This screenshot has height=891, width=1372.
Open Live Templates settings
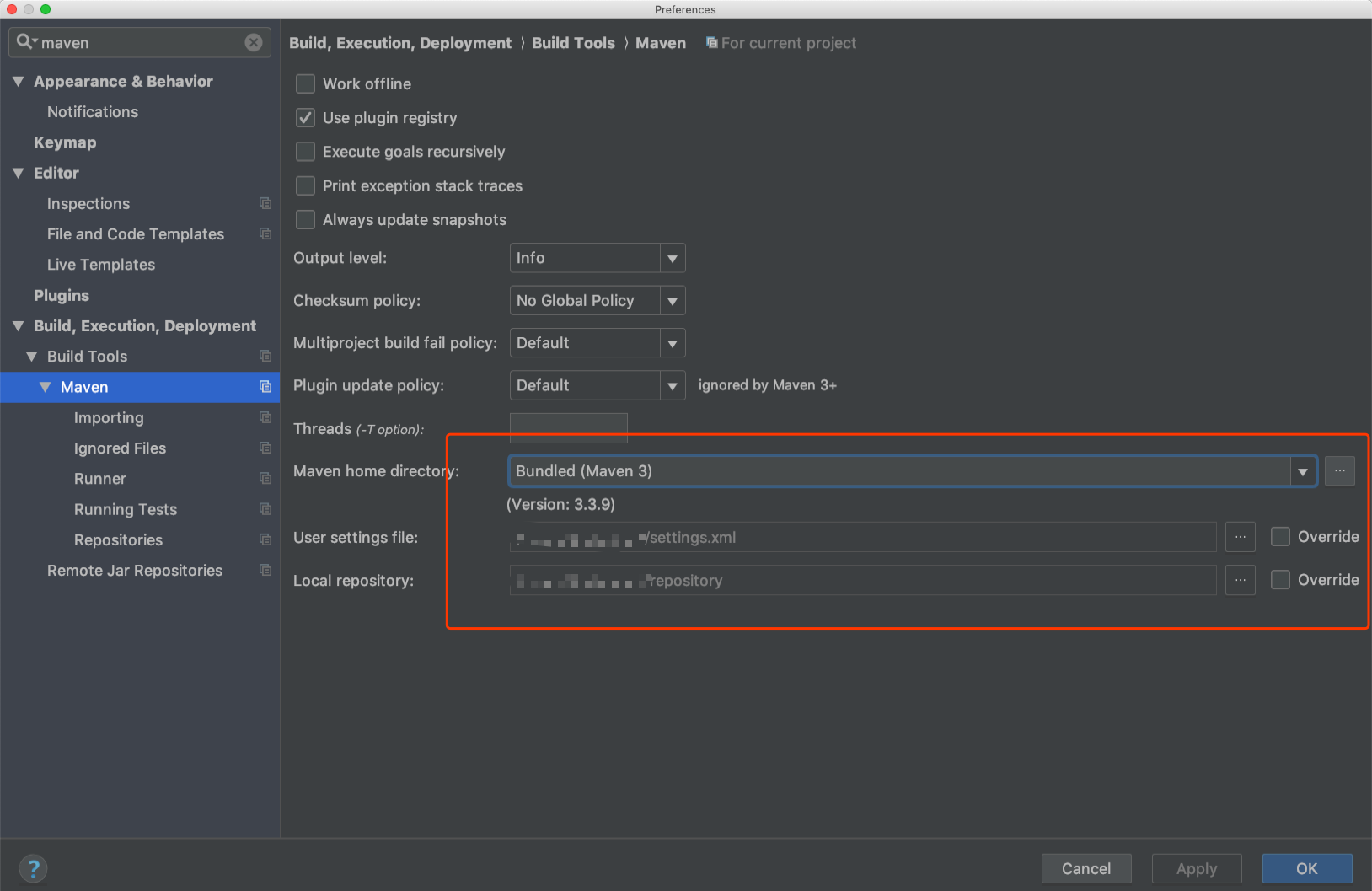pos(101,265)
